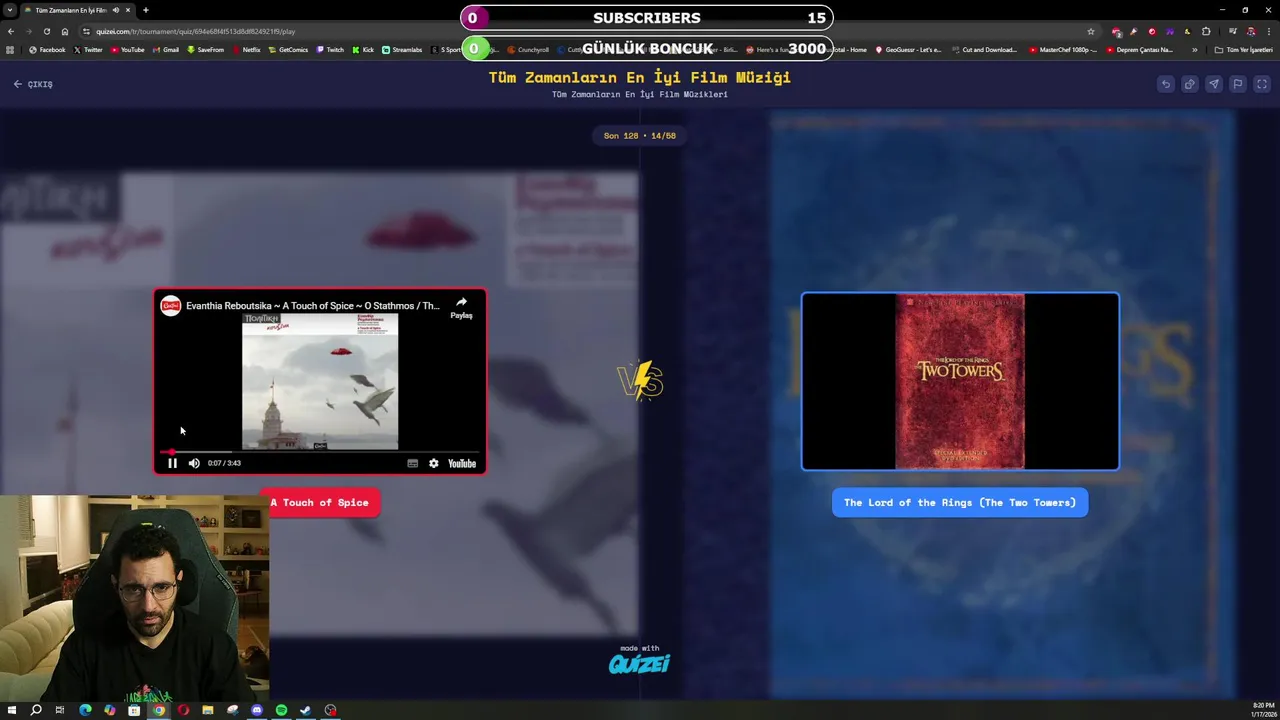This screenshot has width=1280, height=720.
Task: Open the Twitter bookmark
Action: coord(88,49)
